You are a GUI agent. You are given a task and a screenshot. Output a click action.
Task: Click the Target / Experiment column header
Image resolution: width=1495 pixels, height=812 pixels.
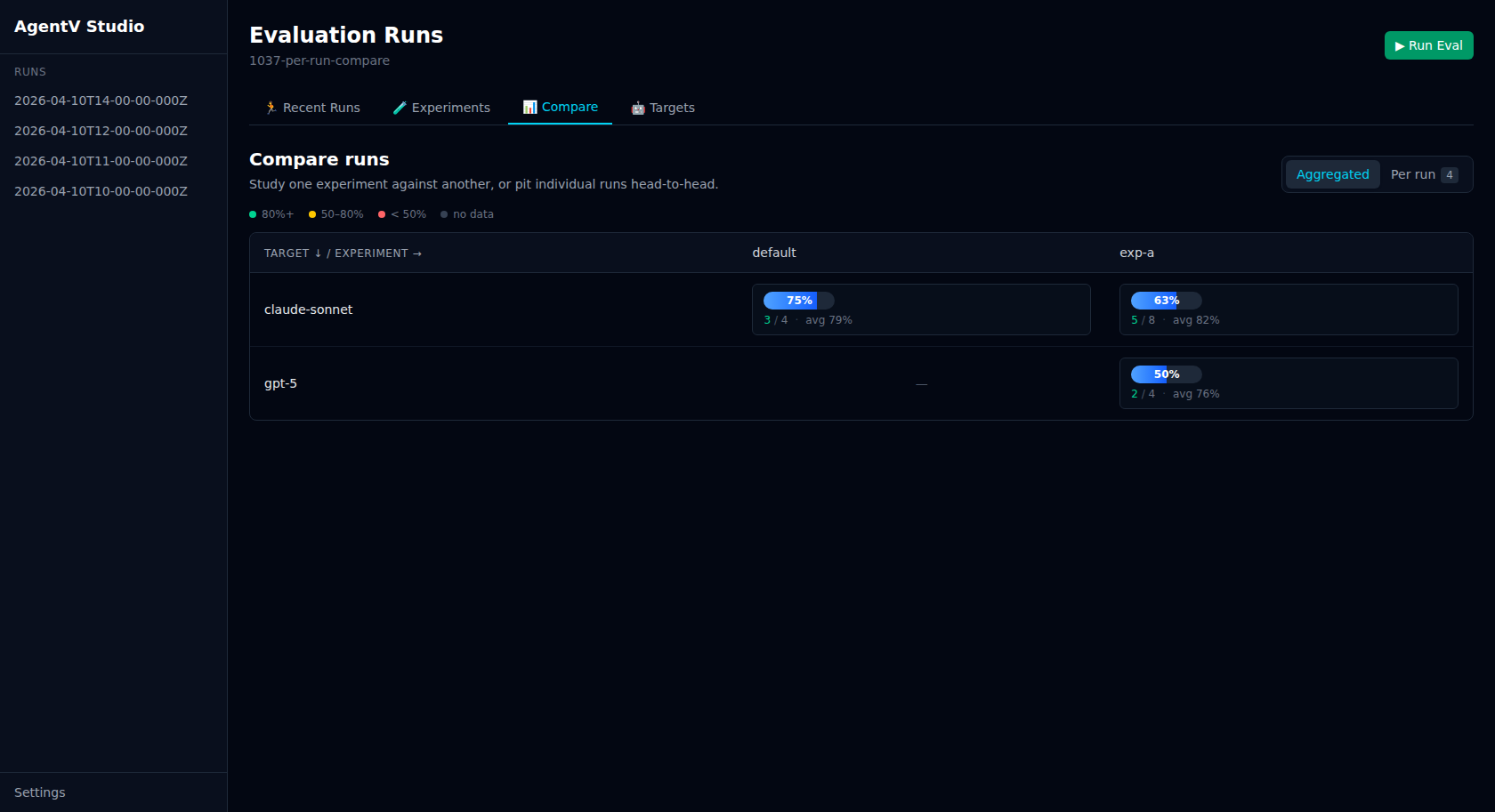click(343, 253)
